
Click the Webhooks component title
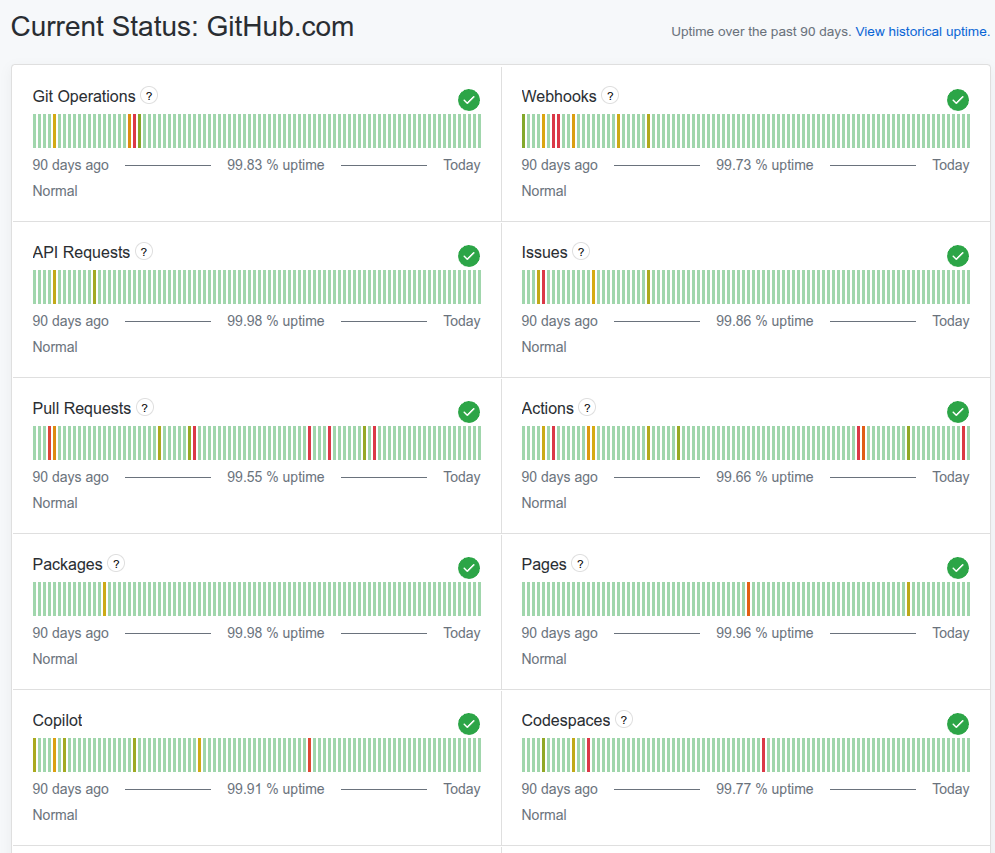[558, 96]
